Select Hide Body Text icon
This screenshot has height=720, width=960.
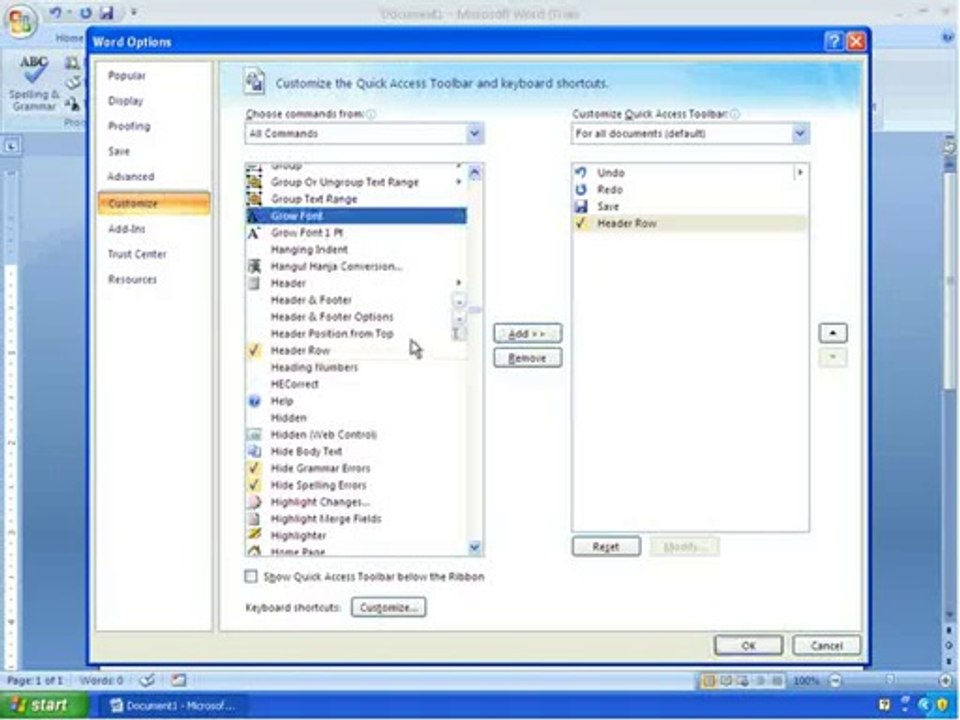[x=254, y=451]
